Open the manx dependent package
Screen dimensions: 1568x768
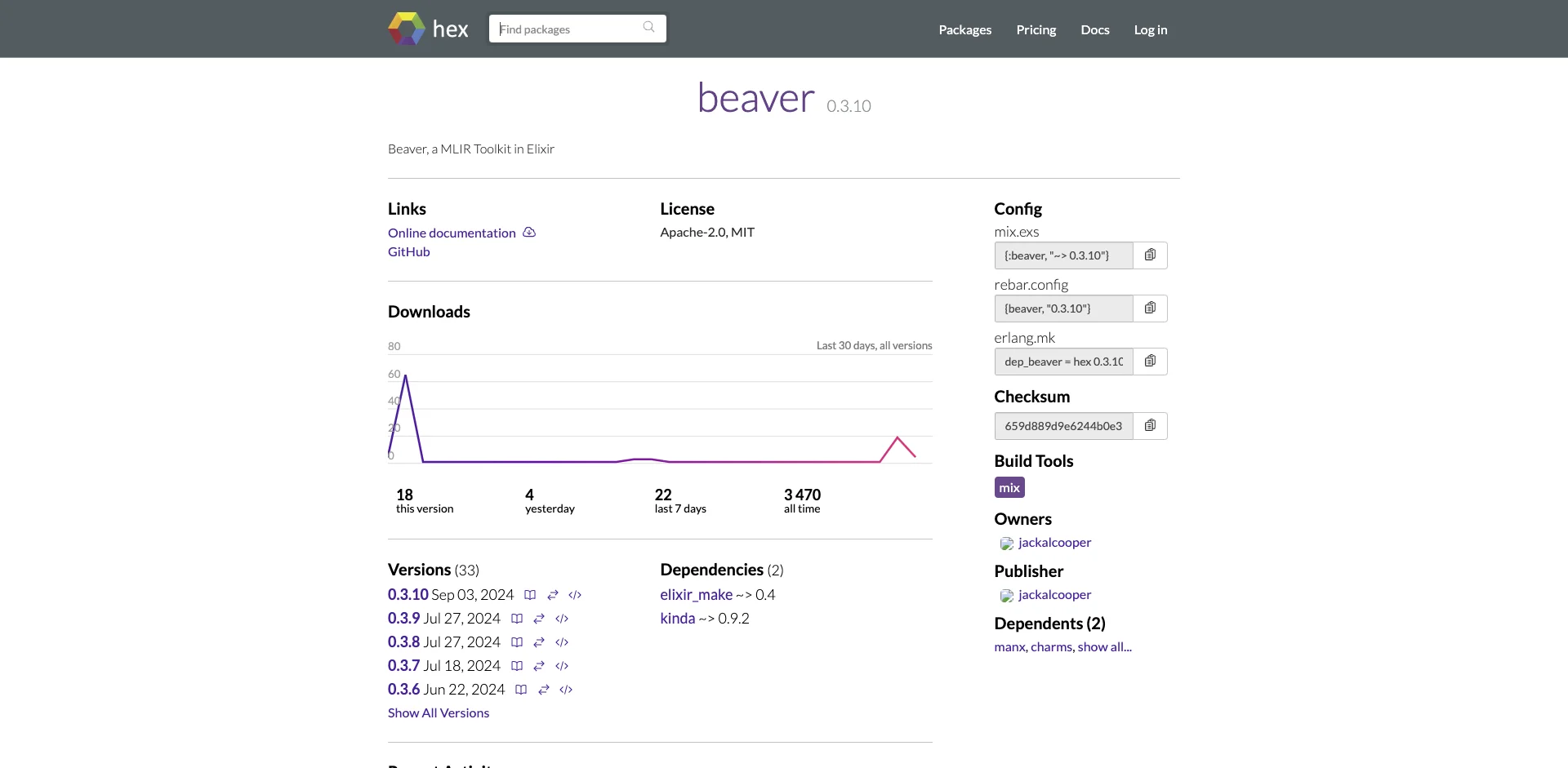[x=1009, y=646]
